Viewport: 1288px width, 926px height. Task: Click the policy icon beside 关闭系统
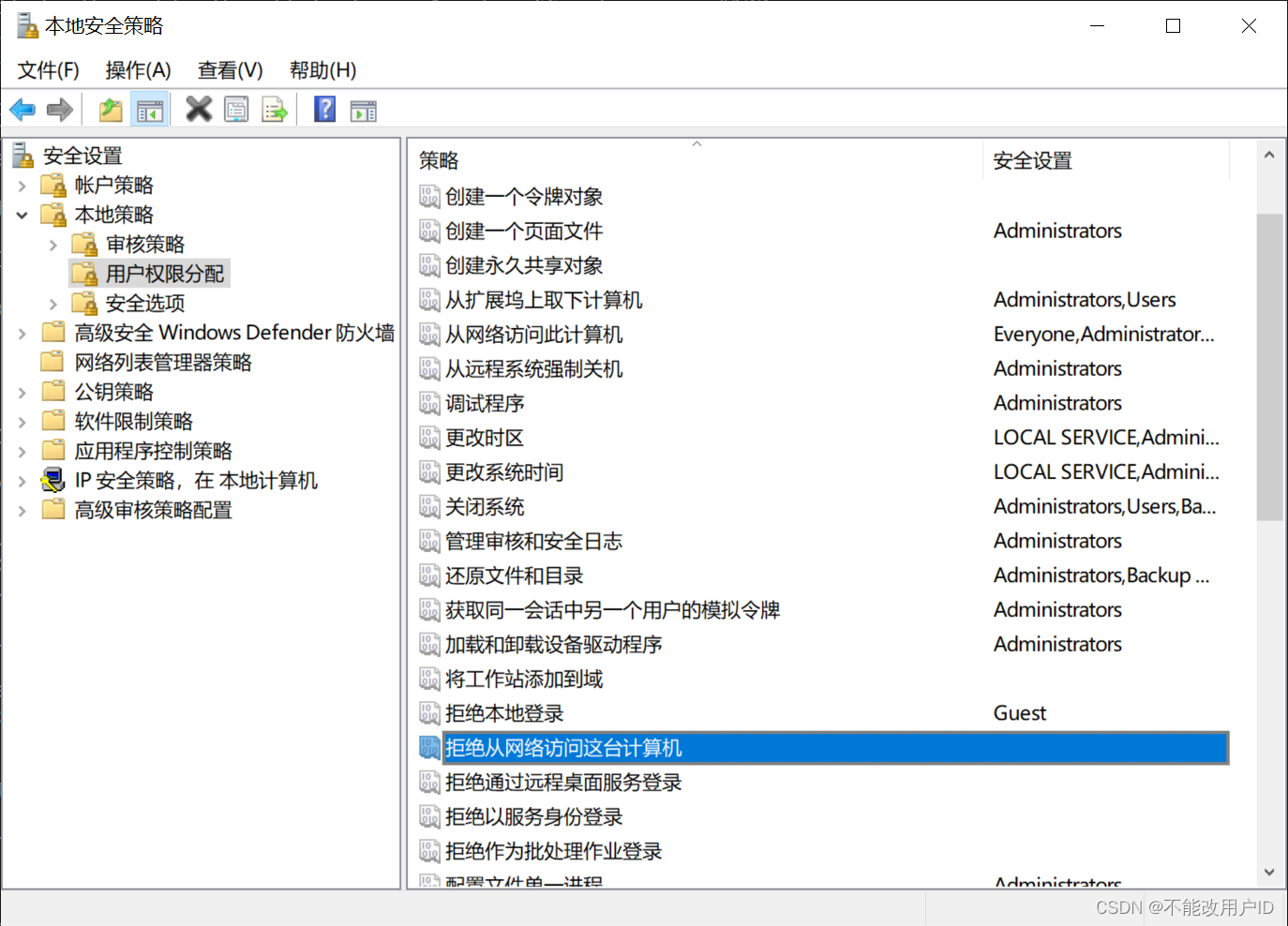(429, 506)
